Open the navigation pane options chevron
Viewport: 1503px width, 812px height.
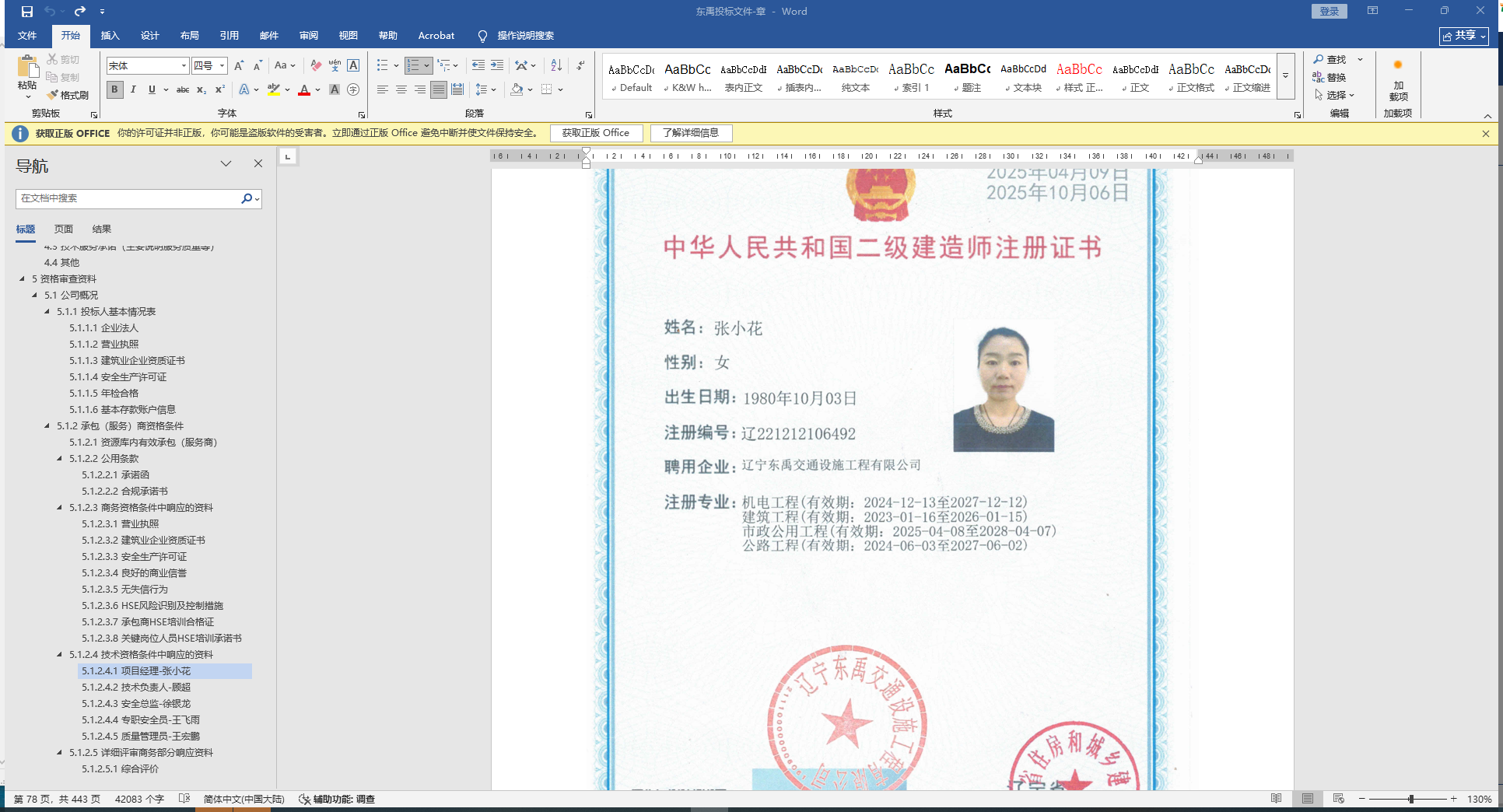pyautogui.click(x=226, y=163)
